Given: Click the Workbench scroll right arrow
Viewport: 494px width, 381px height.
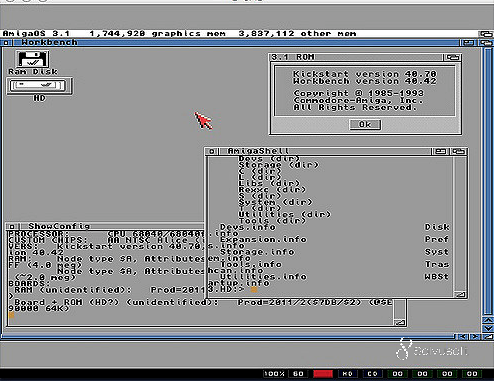Looking at the screenshot, I should [x=476, y=337].
